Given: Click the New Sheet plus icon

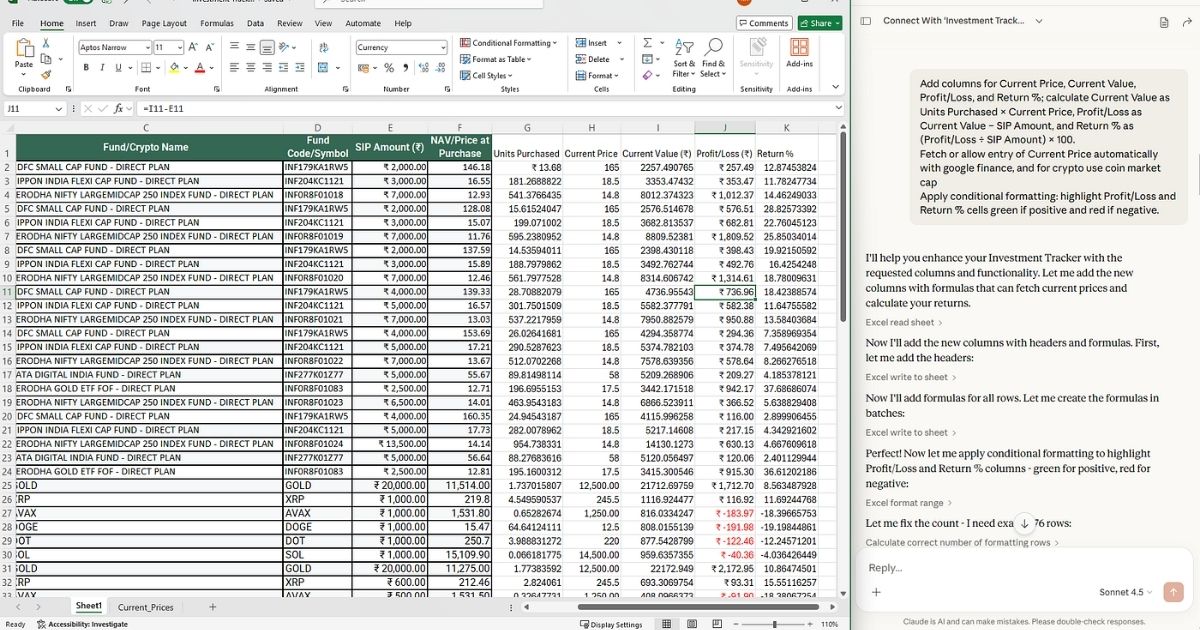Looking at the screenshot, I should pyautogui.click(x=212, y=607).
